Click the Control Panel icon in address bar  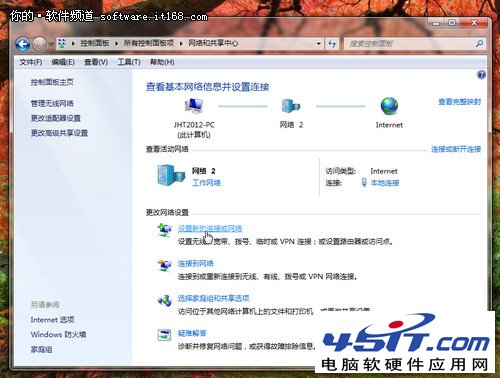point(62,43)
